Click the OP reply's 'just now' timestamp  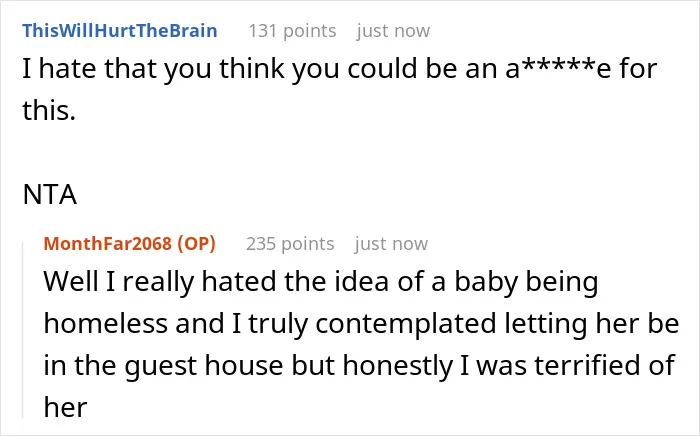click(x=391, y=244)
